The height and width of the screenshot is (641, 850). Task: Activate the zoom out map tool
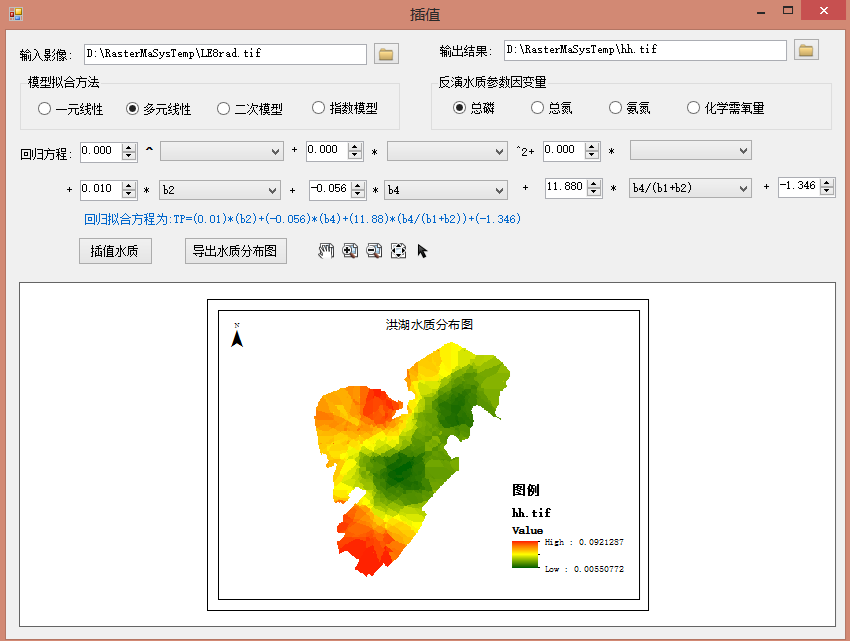[374, 251]
